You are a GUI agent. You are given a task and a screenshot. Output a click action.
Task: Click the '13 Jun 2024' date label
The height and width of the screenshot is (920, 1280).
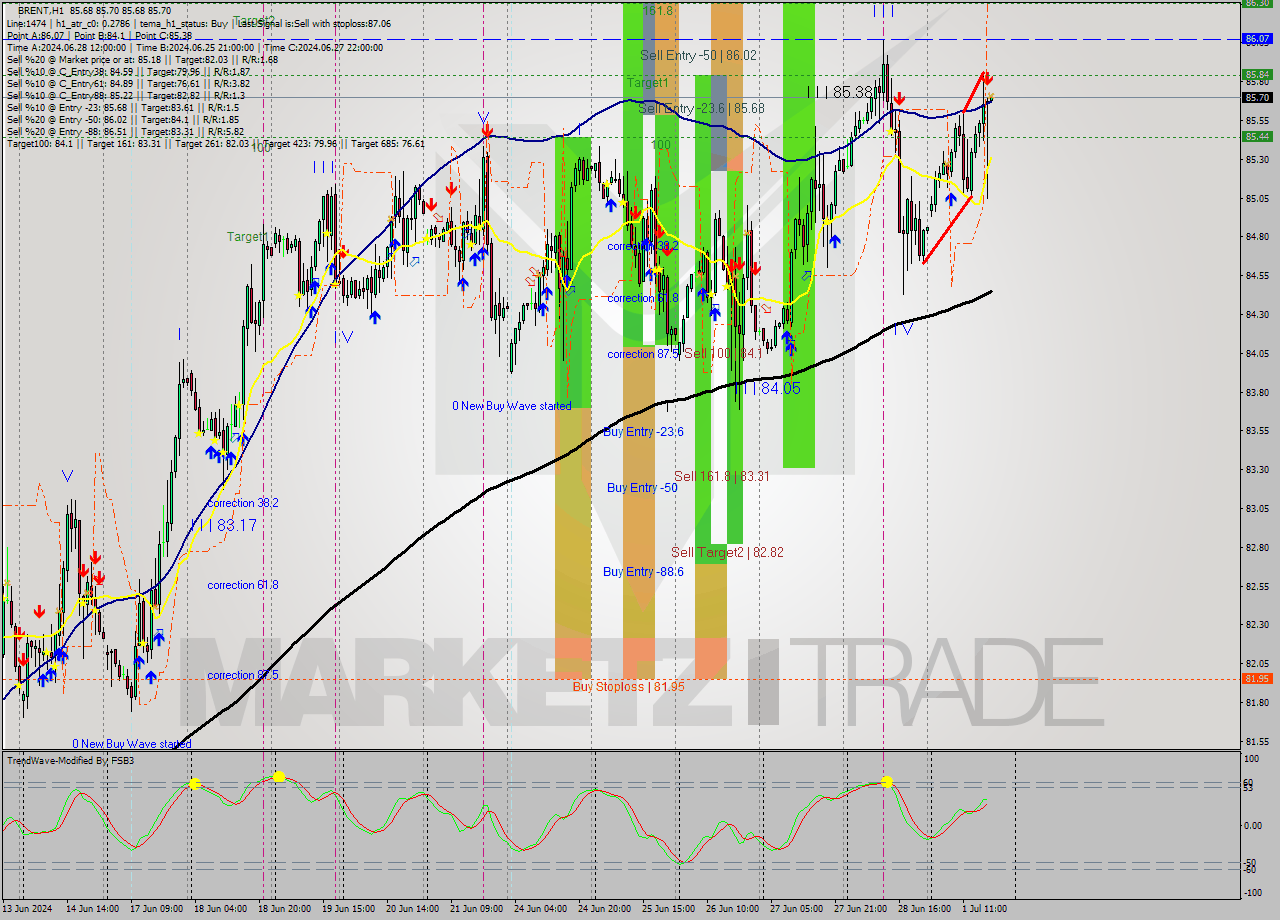click(x=27, y=909)
